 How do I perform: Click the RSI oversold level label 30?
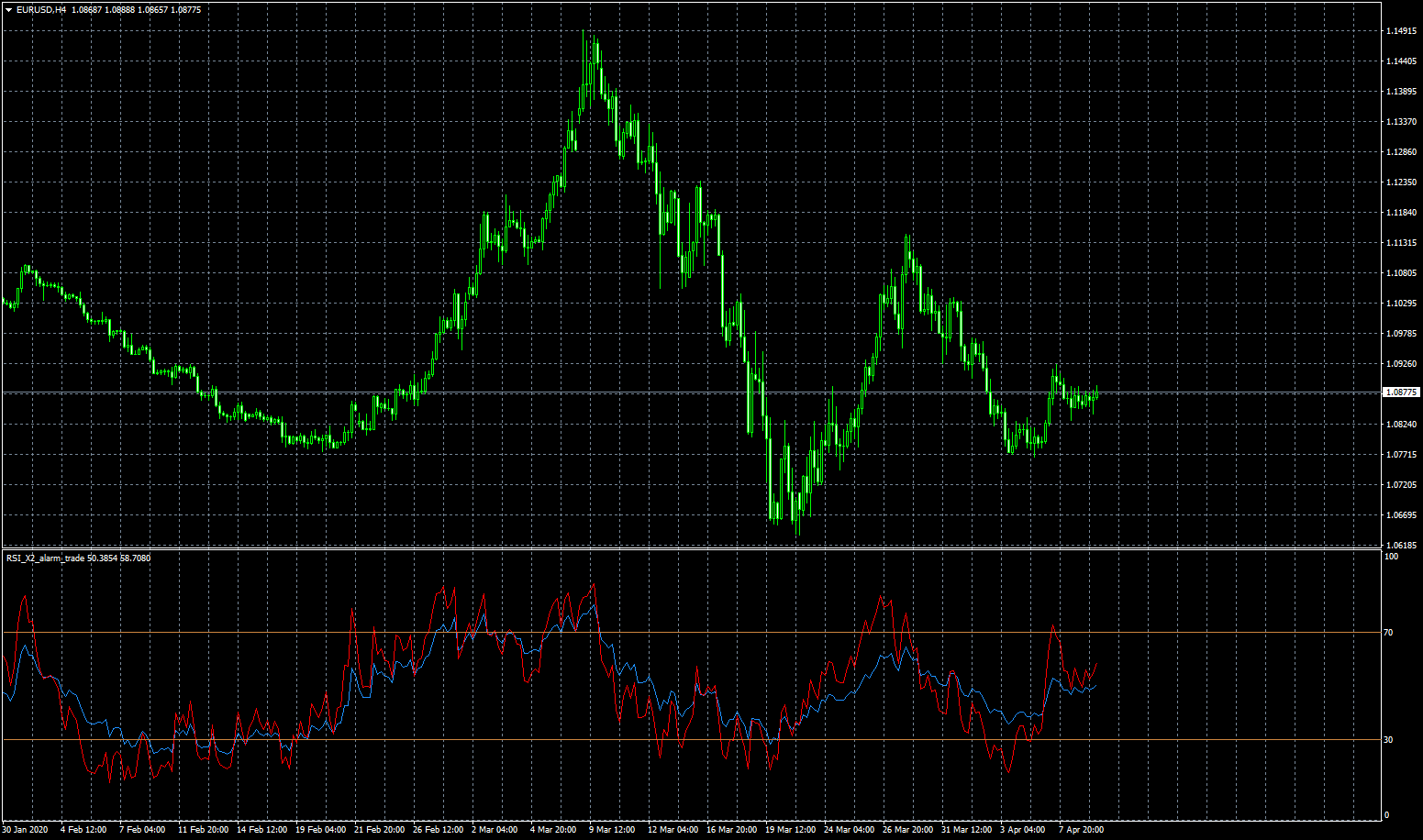(x=1388, y=740)
